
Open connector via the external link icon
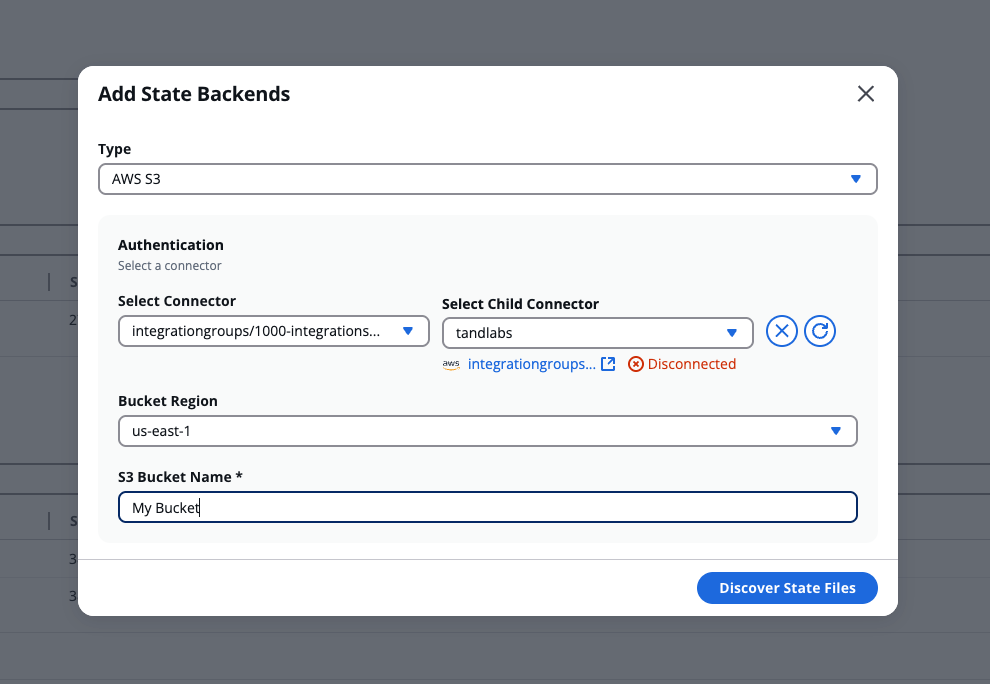[609, 364]
